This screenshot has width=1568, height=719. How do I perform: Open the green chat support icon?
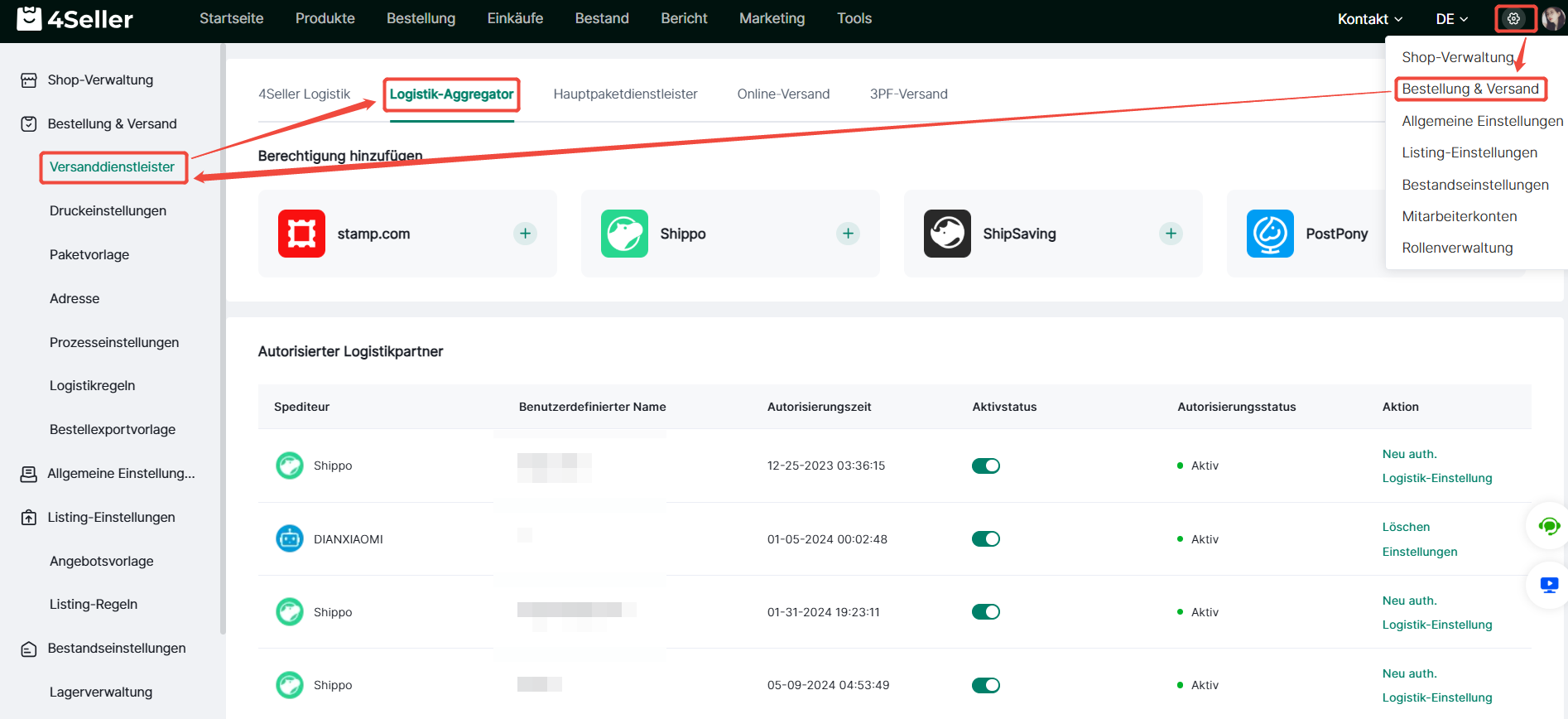click(x=1549, y=526)
